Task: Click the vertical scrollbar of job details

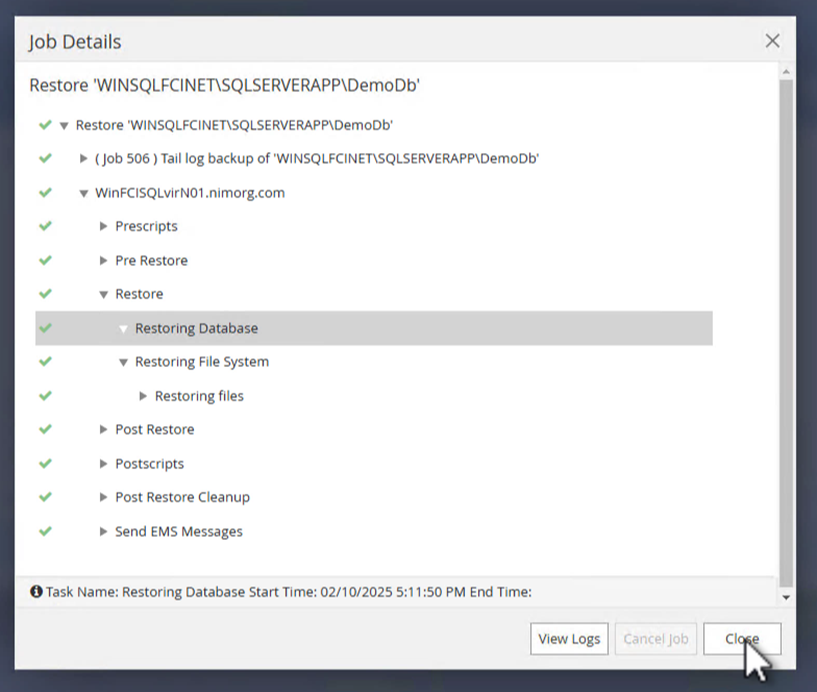Action: (x=786, y=330)
